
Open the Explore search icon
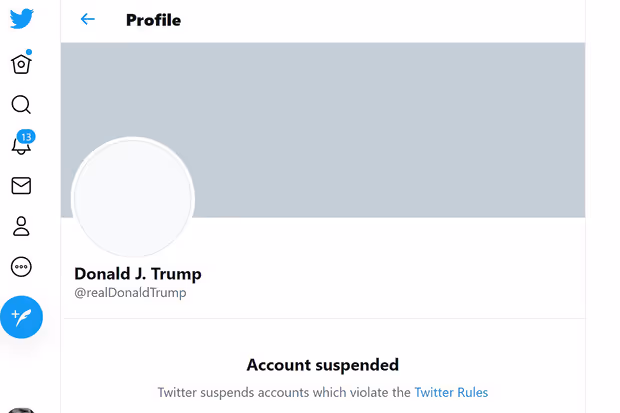[x=21, y=105]
